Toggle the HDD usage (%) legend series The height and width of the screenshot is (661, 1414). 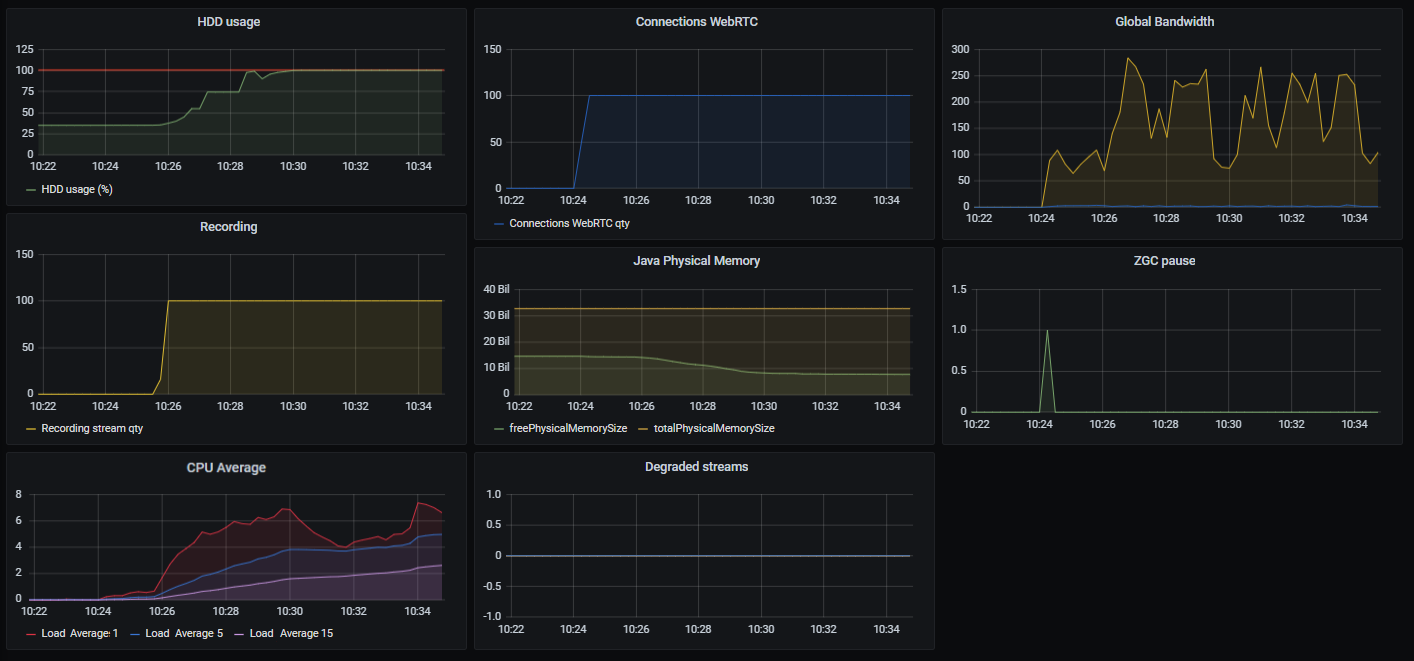(x=77, y=189)
